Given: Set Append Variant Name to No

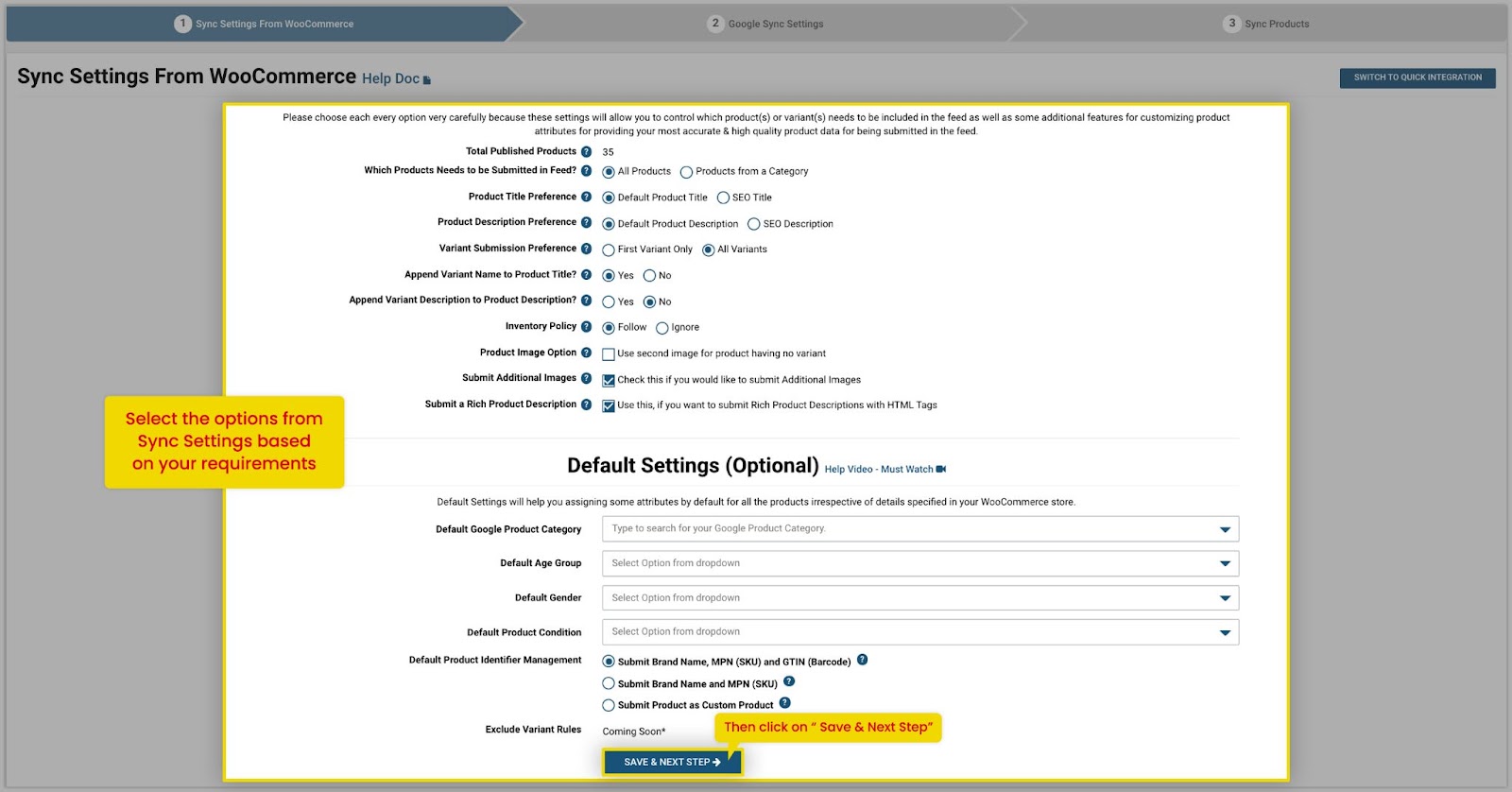Looking at the screenshot, I should [649, 276].
